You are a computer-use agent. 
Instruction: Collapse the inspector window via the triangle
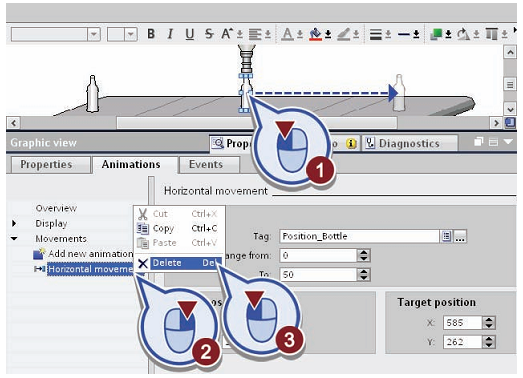[508, 142]
